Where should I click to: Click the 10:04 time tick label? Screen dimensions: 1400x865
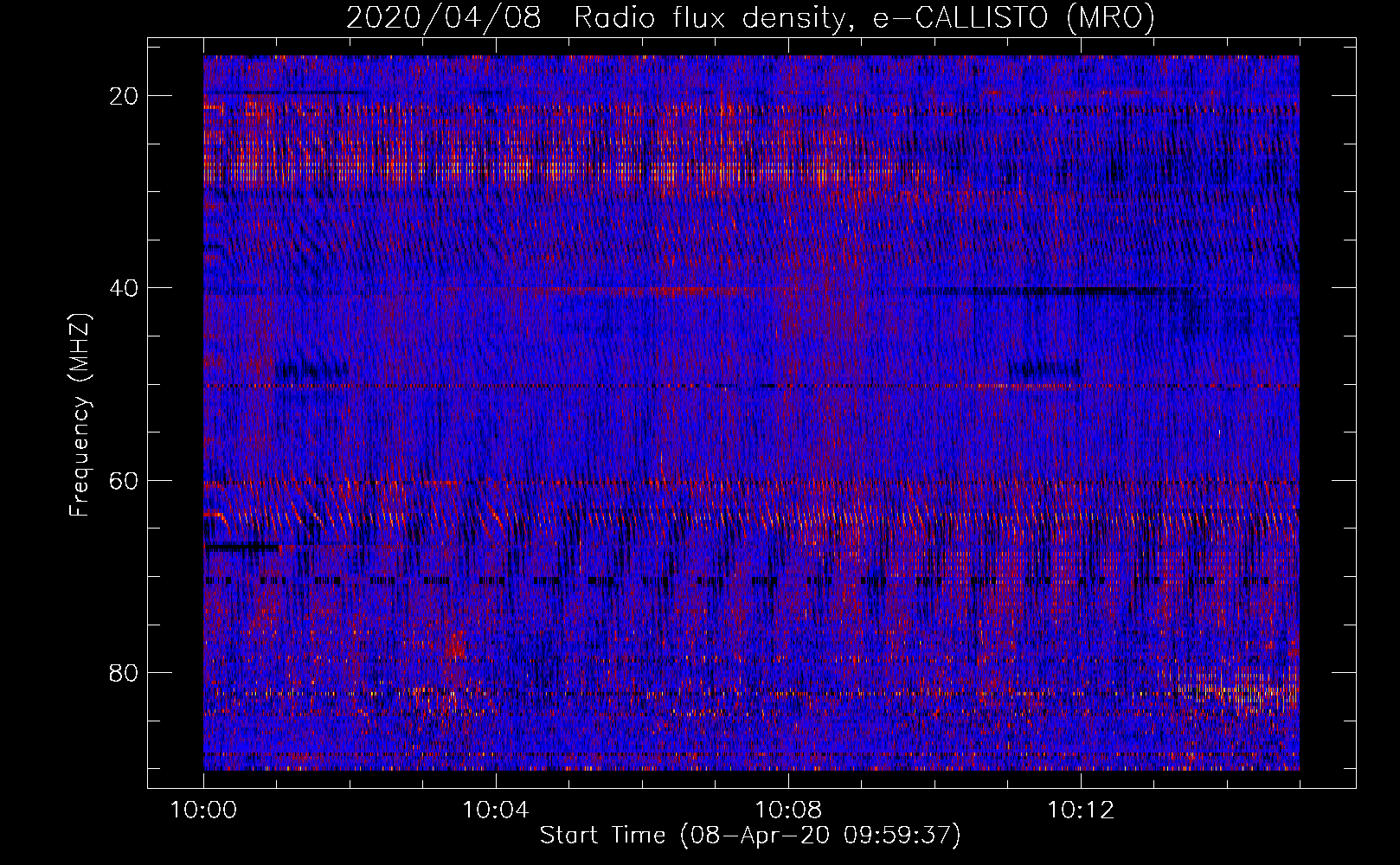point(496,811)
